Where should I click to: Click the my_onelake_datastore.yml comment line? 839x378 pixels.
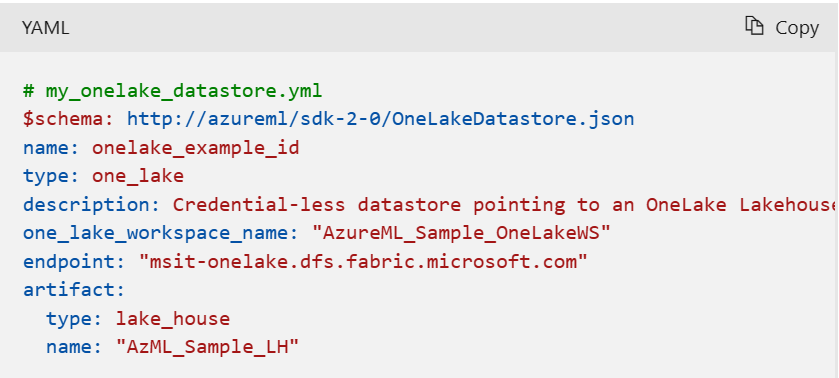(x=173, y=90)
